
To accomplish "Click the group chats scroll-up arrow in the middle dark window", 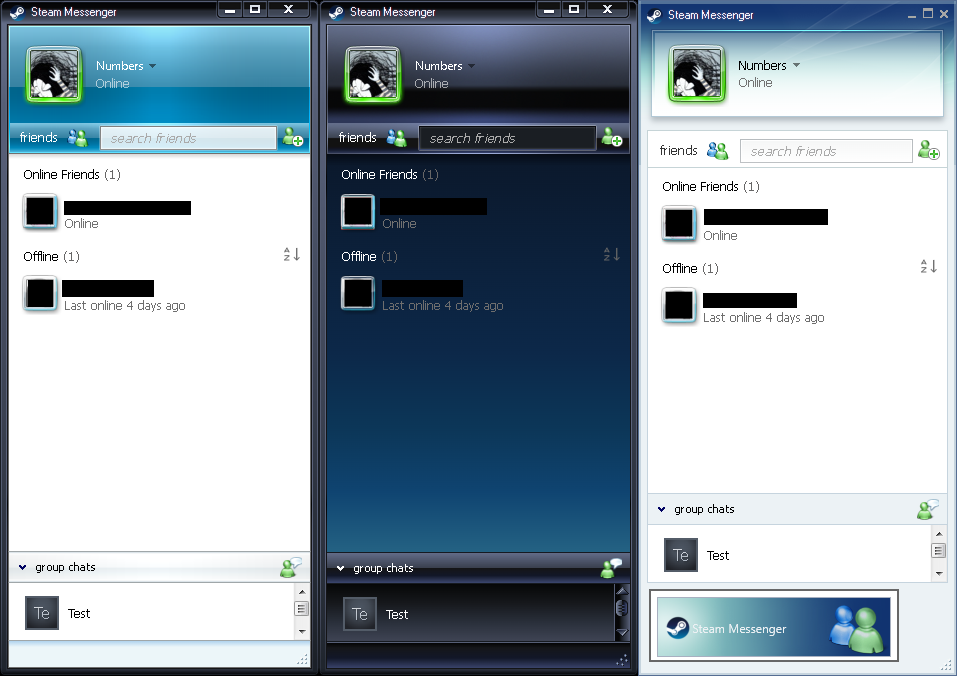I will [622, 591].
